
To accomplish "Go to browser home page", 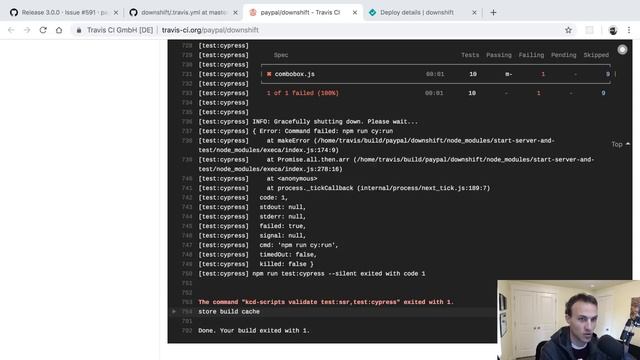I will (59, 30).
